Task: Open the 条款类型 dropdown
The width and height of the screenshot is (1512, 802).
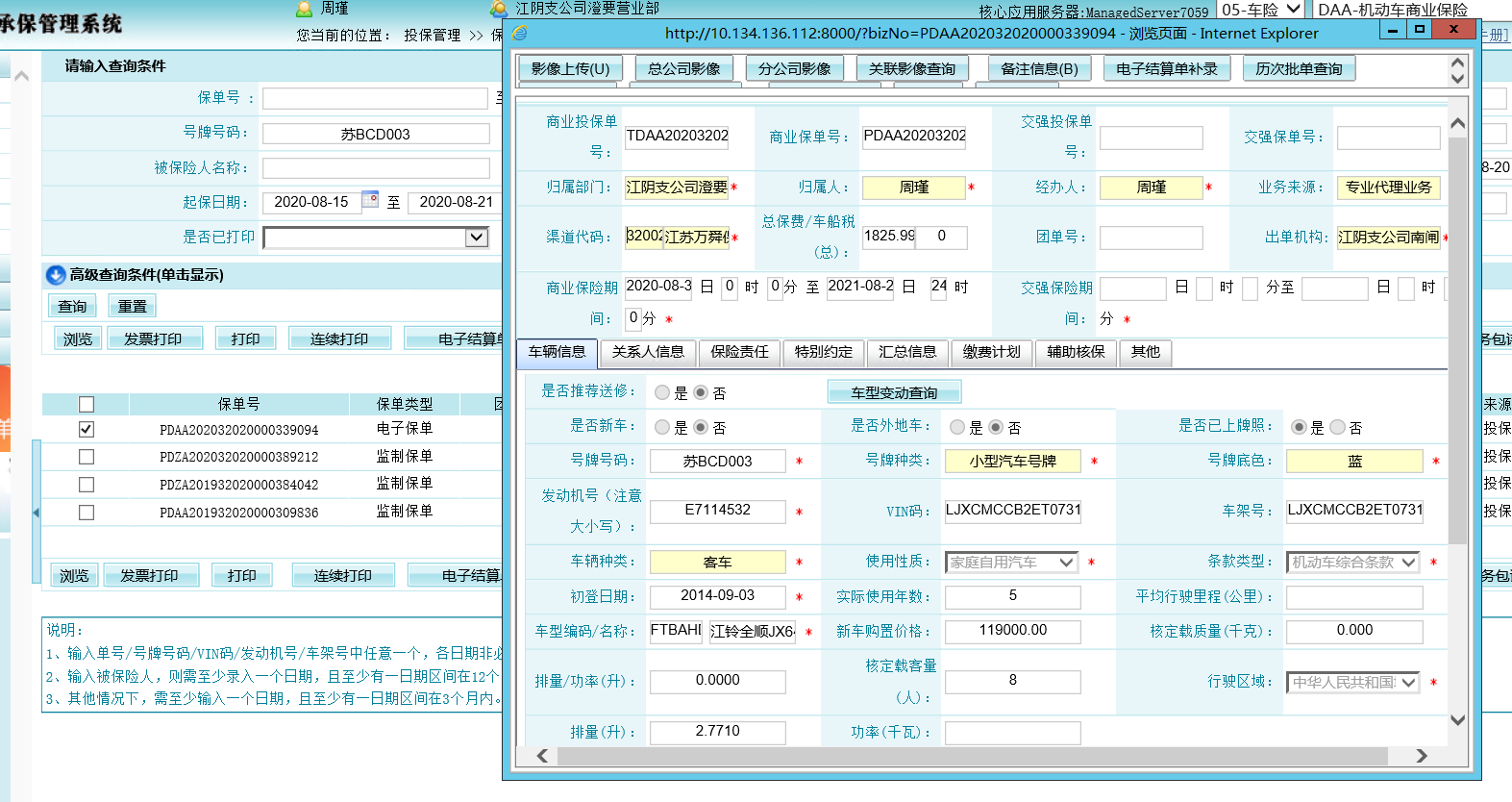Action: click(1408, 563)
